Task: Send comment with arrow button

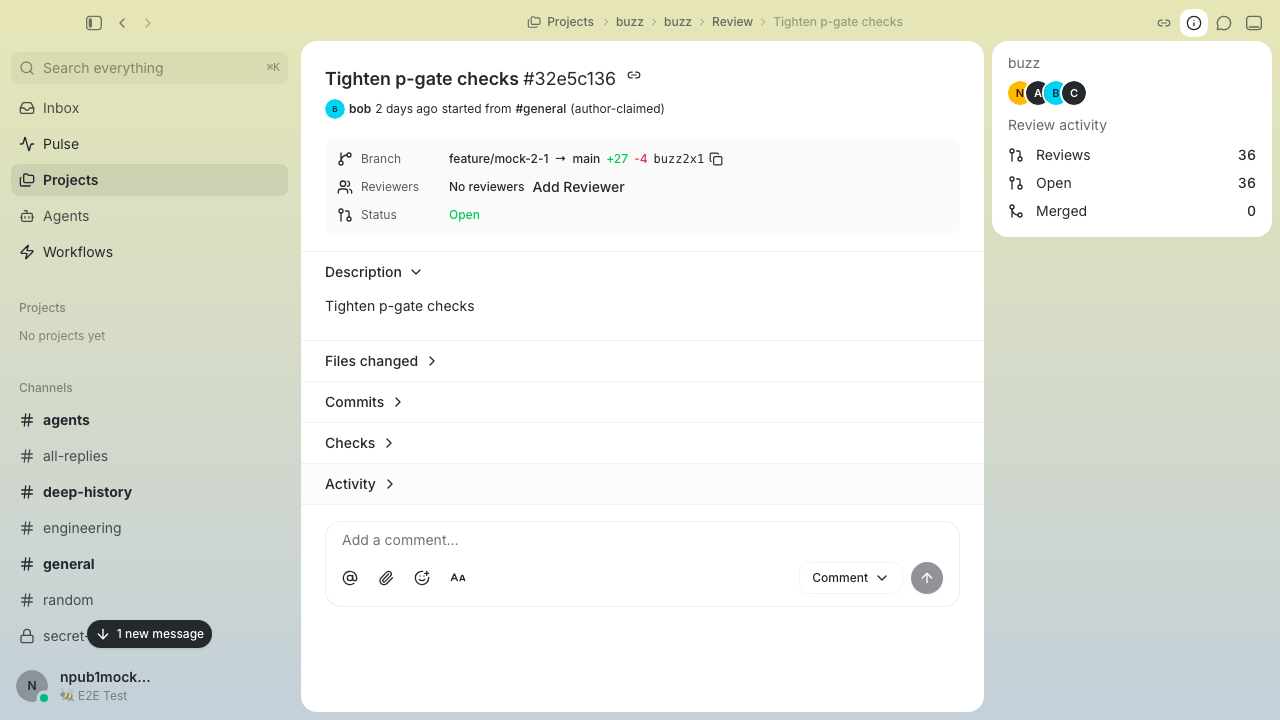Action: [x=927, y=578]
